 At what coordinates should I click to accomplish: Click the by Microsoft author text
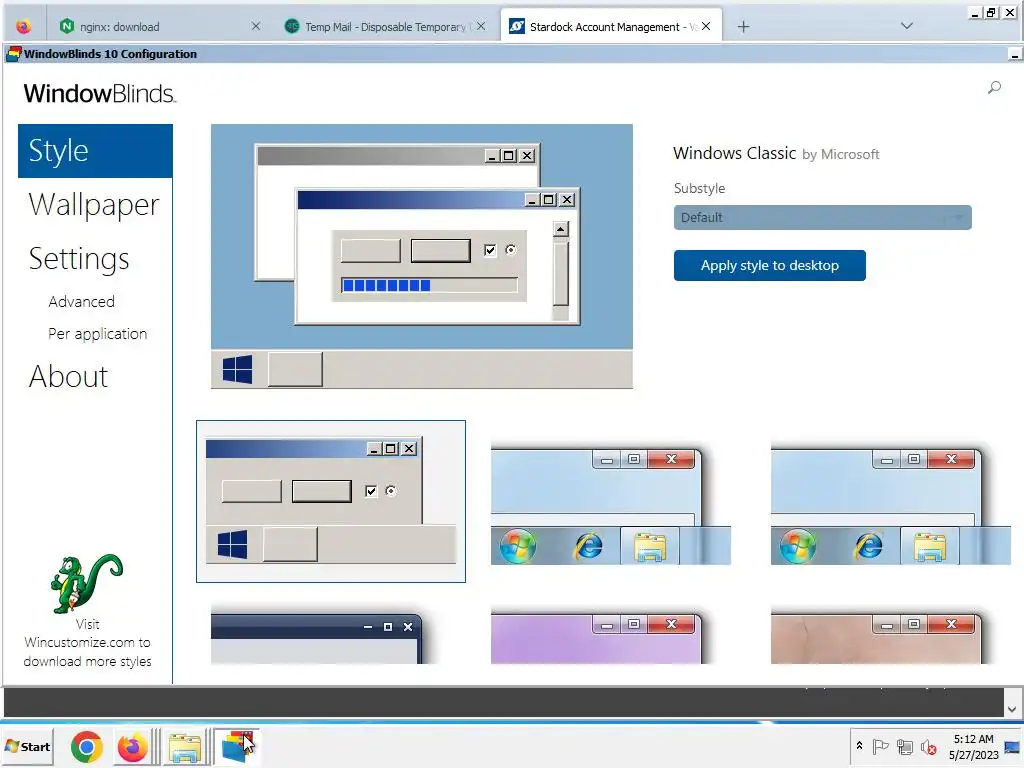pos(840,154)
